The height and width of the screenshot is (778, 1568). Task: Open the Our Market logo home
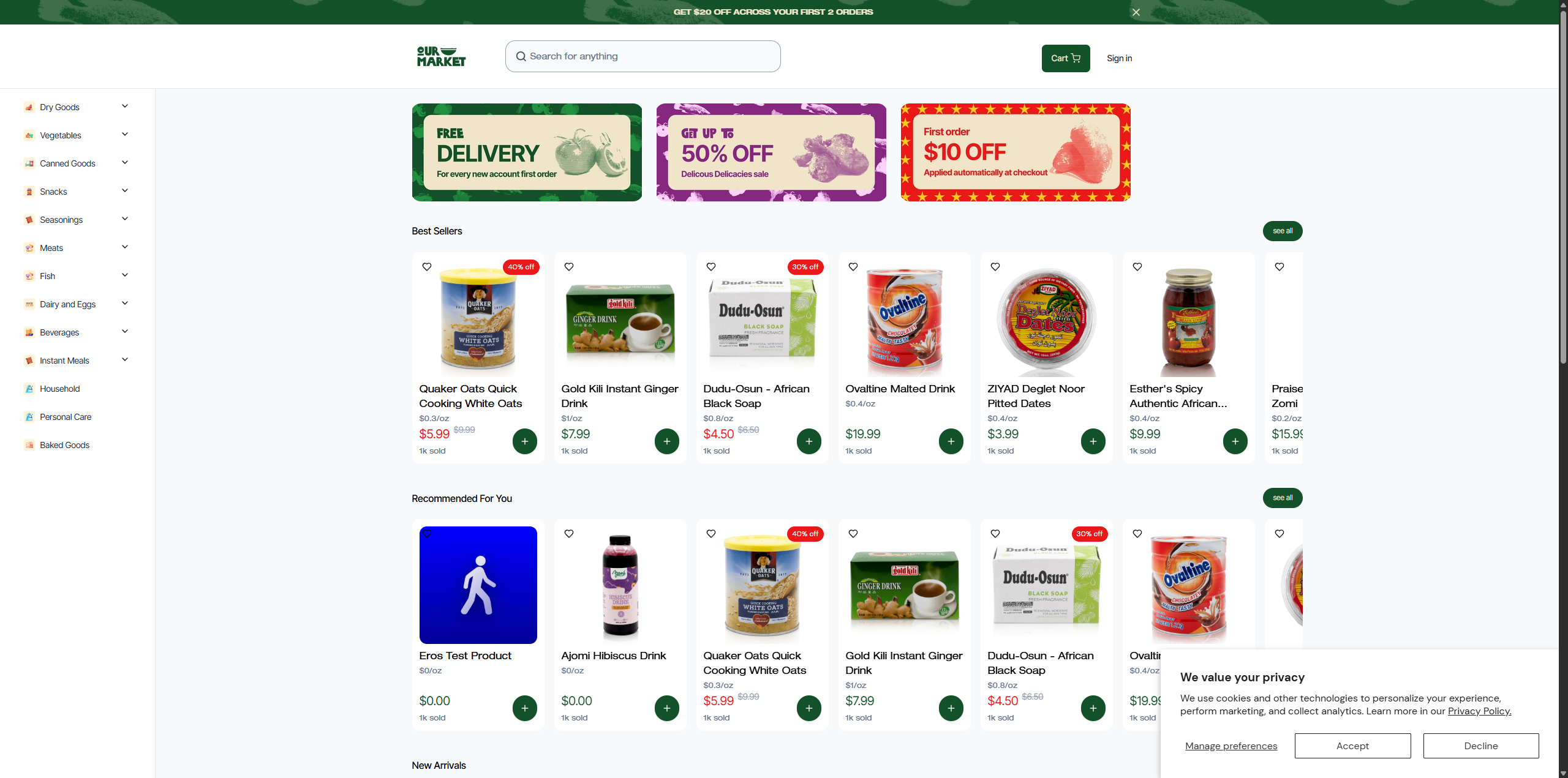pyautogui.click(x=441, y=56)
